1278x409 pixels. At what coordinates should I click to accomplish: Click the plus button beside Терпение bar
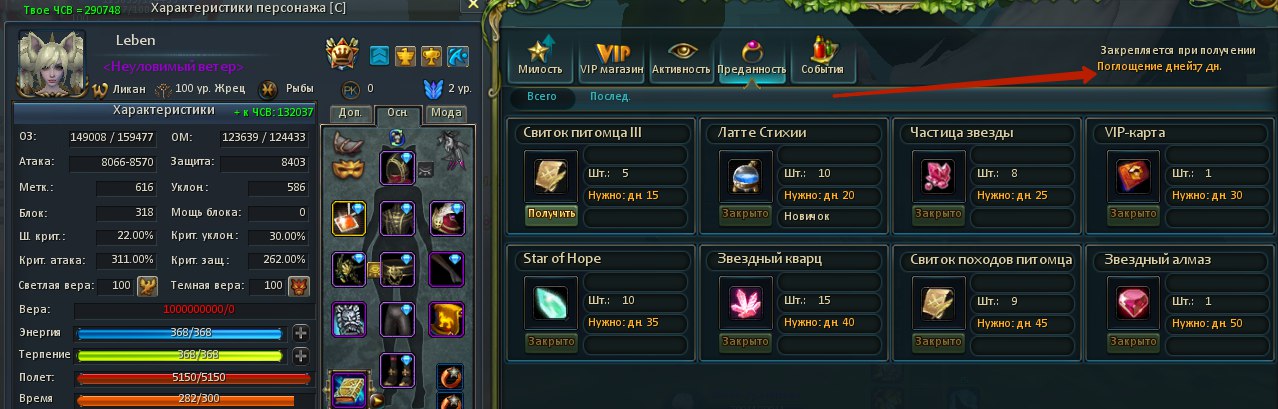(300, 356)
